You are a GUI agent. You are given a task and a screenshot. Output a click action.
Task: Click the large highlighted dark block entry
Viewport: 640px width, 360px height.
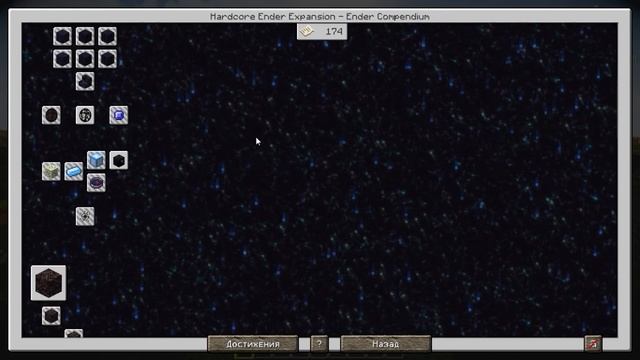click(x=48, y=283)
